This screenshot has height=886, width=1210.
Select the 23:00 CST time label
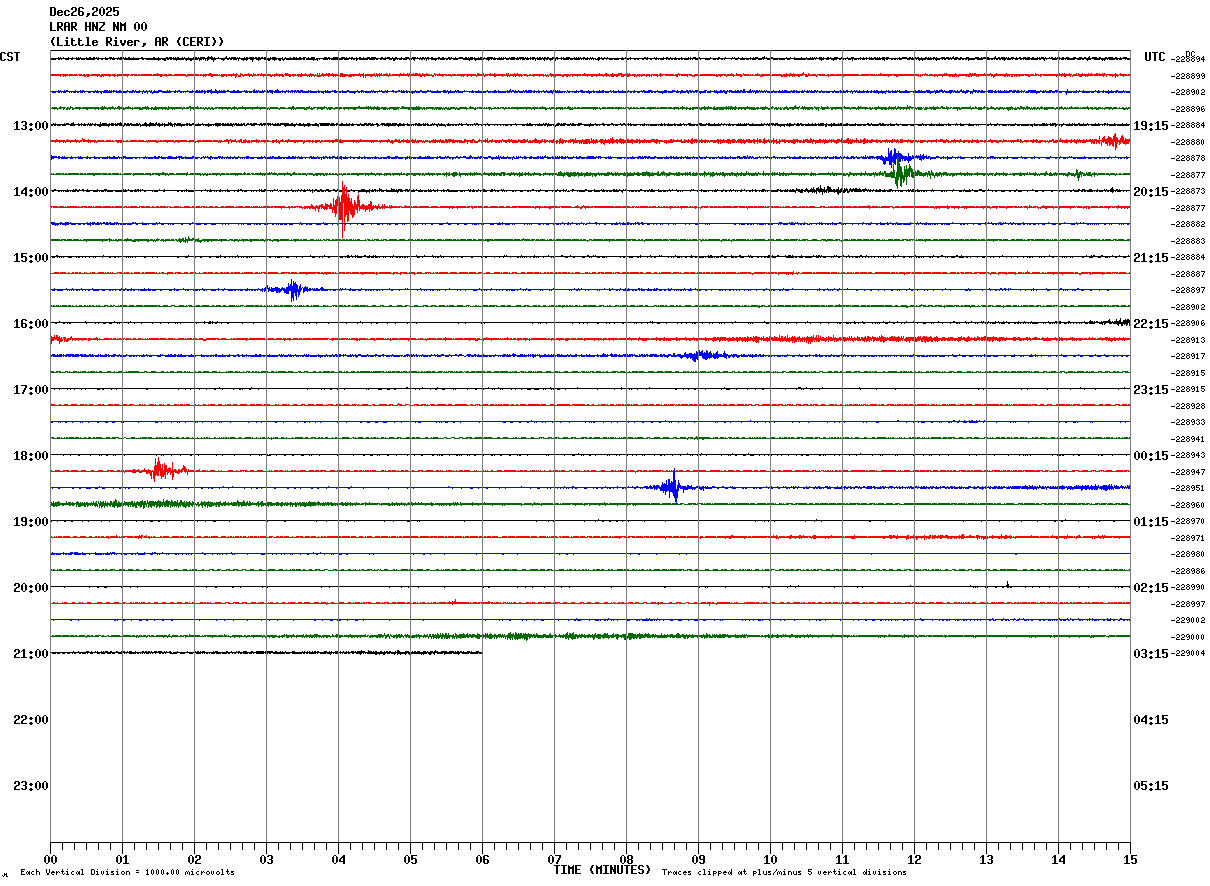tap(30, 785)
